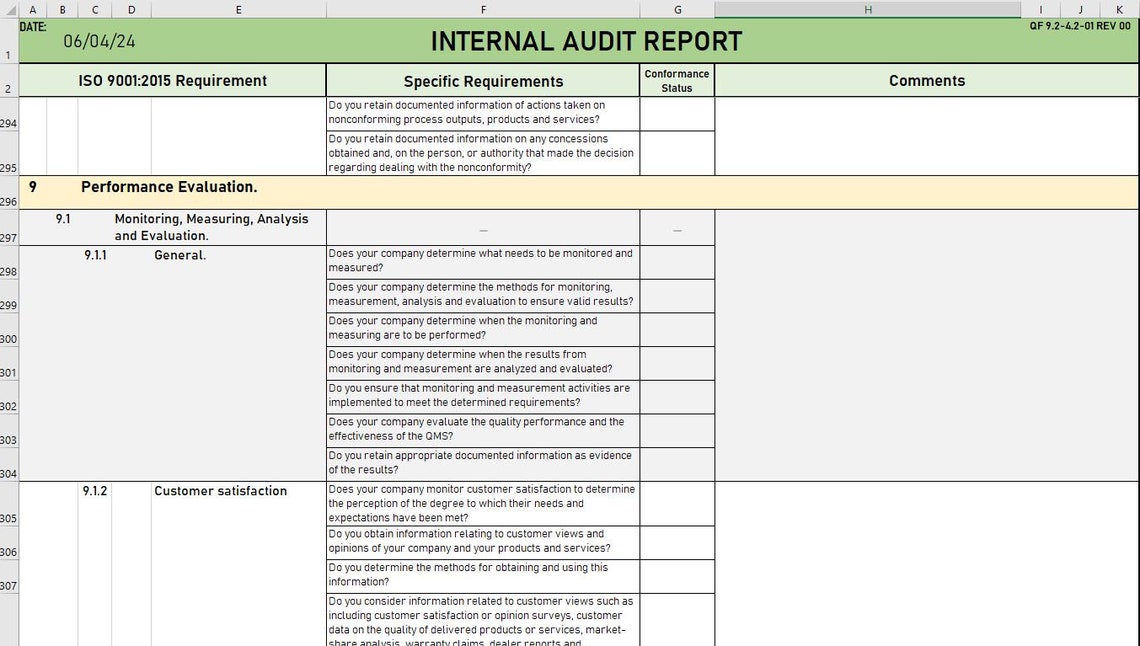Select row header 307

[x=9, y=577]
